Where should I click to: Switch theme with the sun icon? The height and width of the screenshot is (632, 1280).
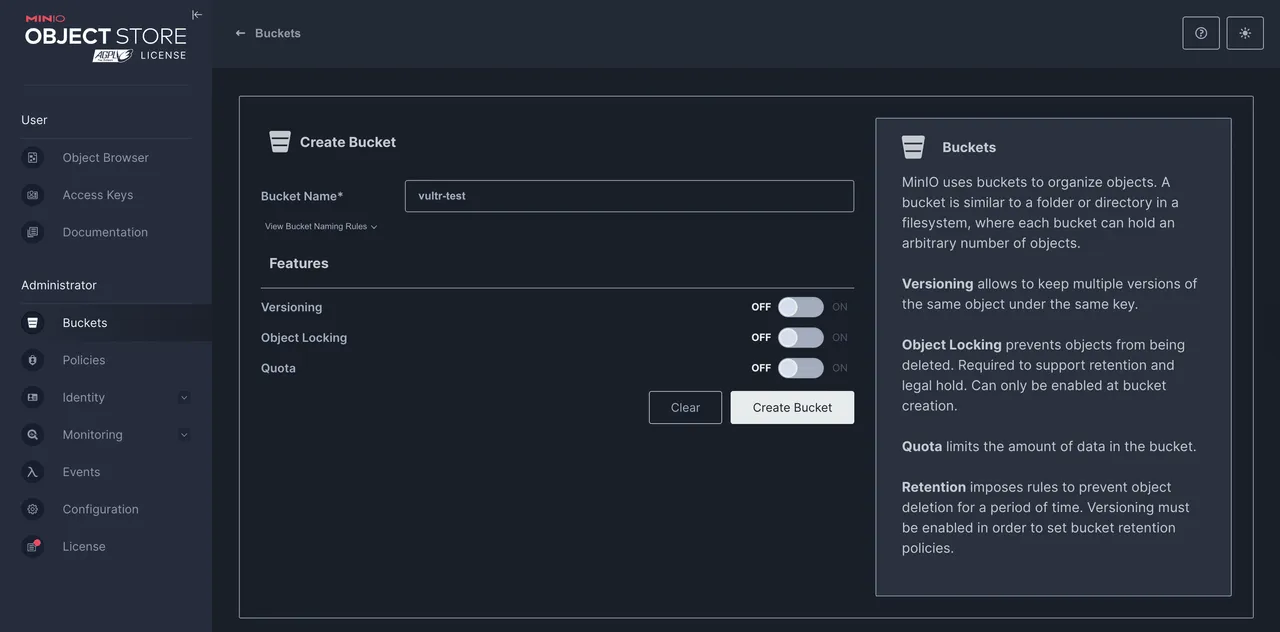click(x=1245, y=33)
